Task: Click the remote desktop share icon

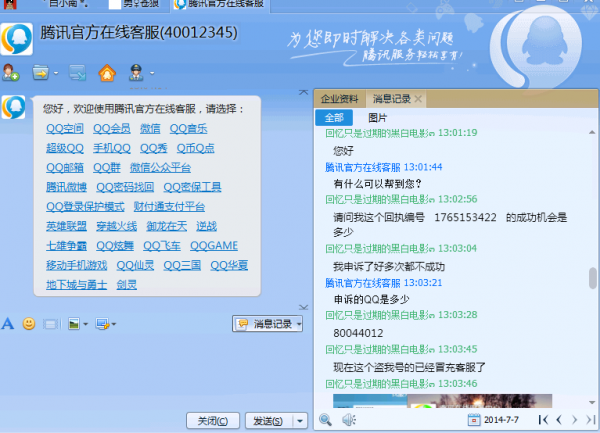Action: (x=77, y=73)
